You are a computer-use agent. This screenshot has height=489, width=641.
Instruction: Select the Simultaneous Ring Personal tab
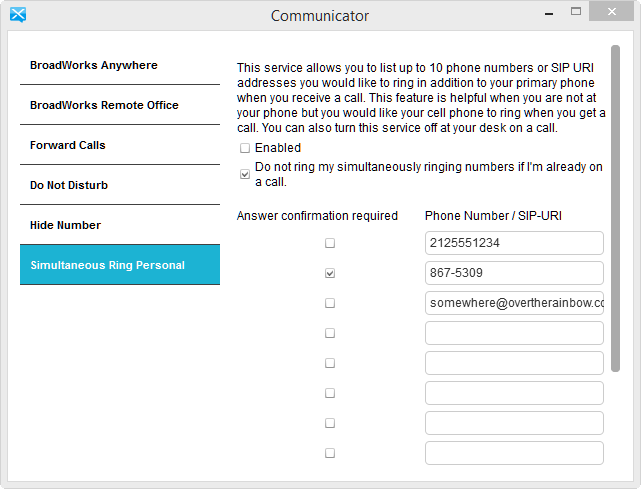(120, 265)
